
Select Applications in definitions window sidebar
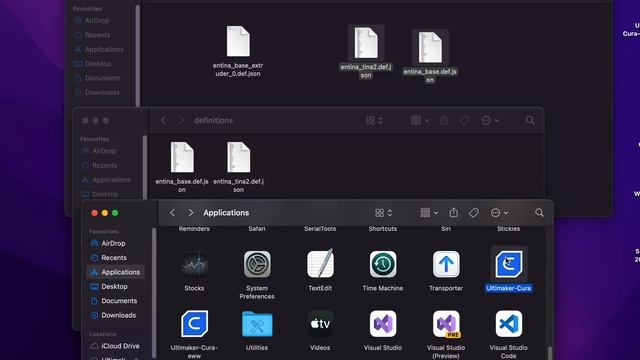pos(106,180)
